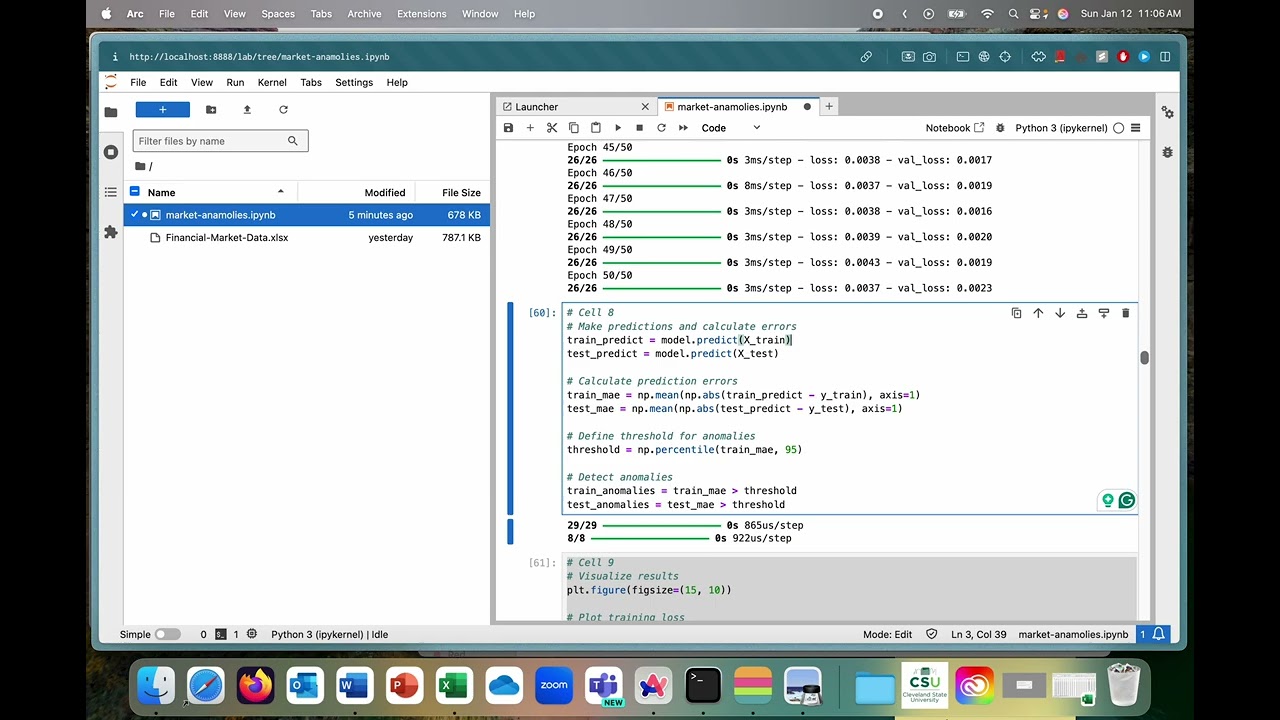1280x720 pixels.
Task: Insert a cell below with the plus icon
Action: 530,128
